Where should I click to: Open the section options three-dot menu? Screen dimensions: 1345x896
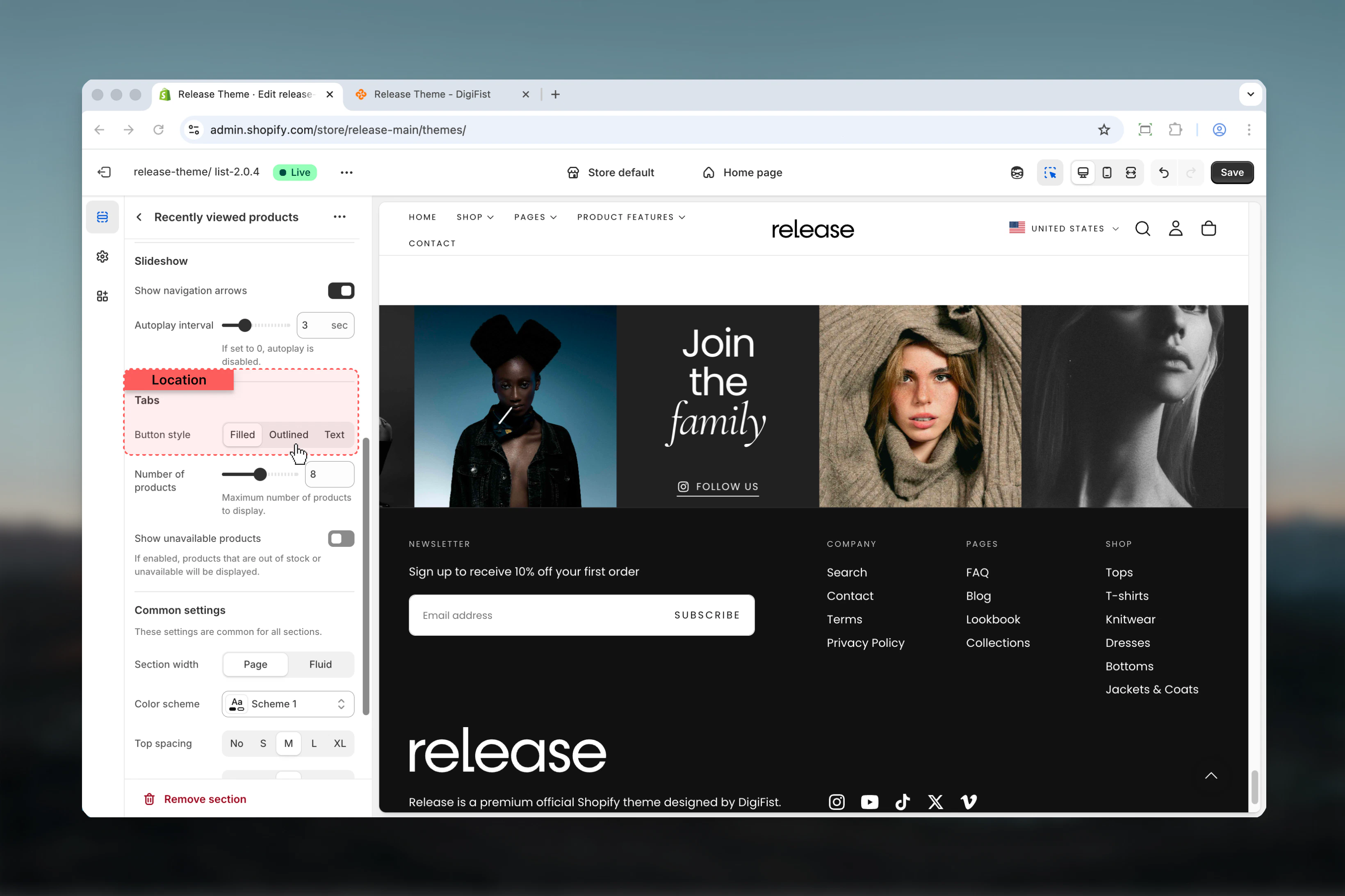[x=340, y=216]
